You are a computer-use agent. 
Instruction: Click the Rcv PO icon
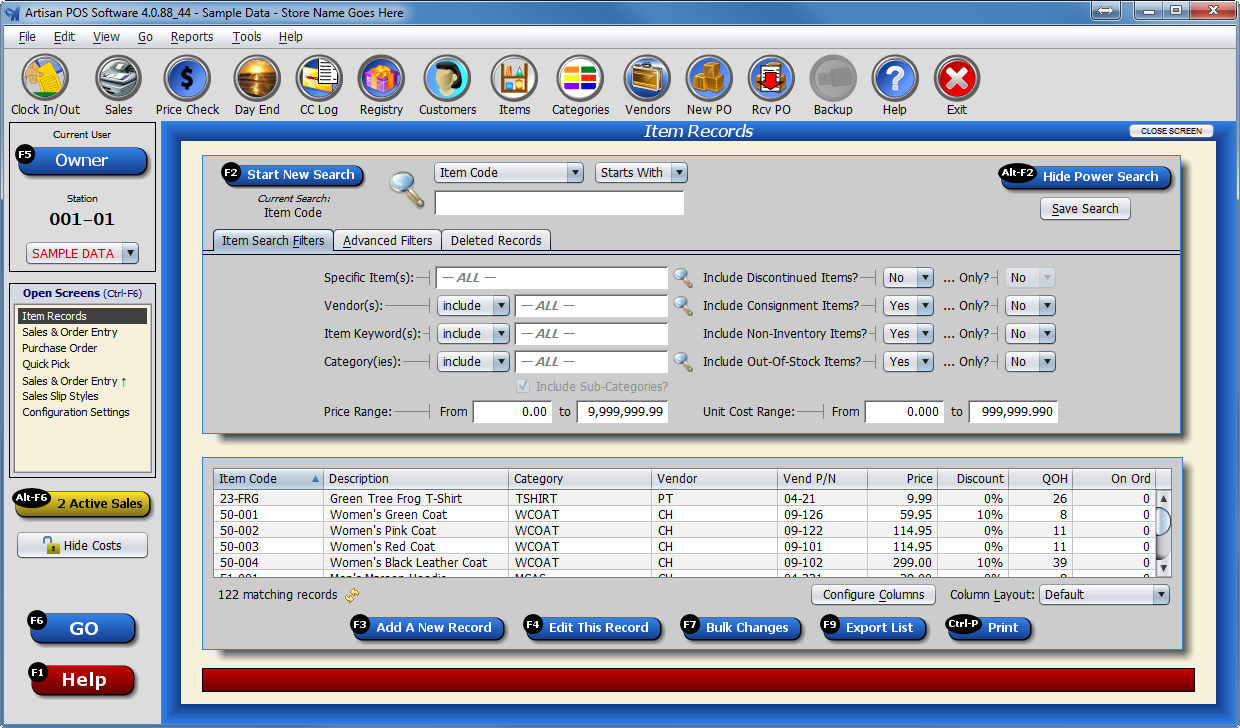pos(771,78)
